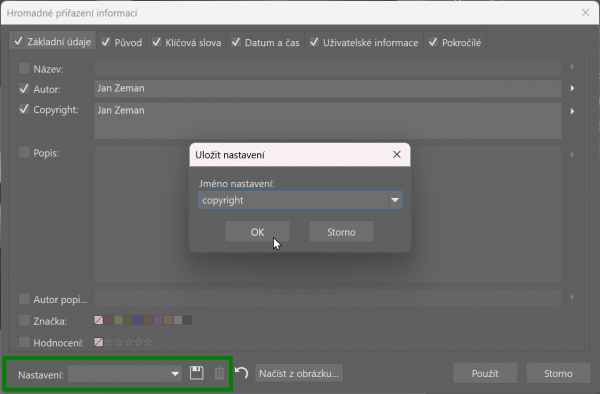Click the Autor field containing Jan Zeman

click(328, 88)
